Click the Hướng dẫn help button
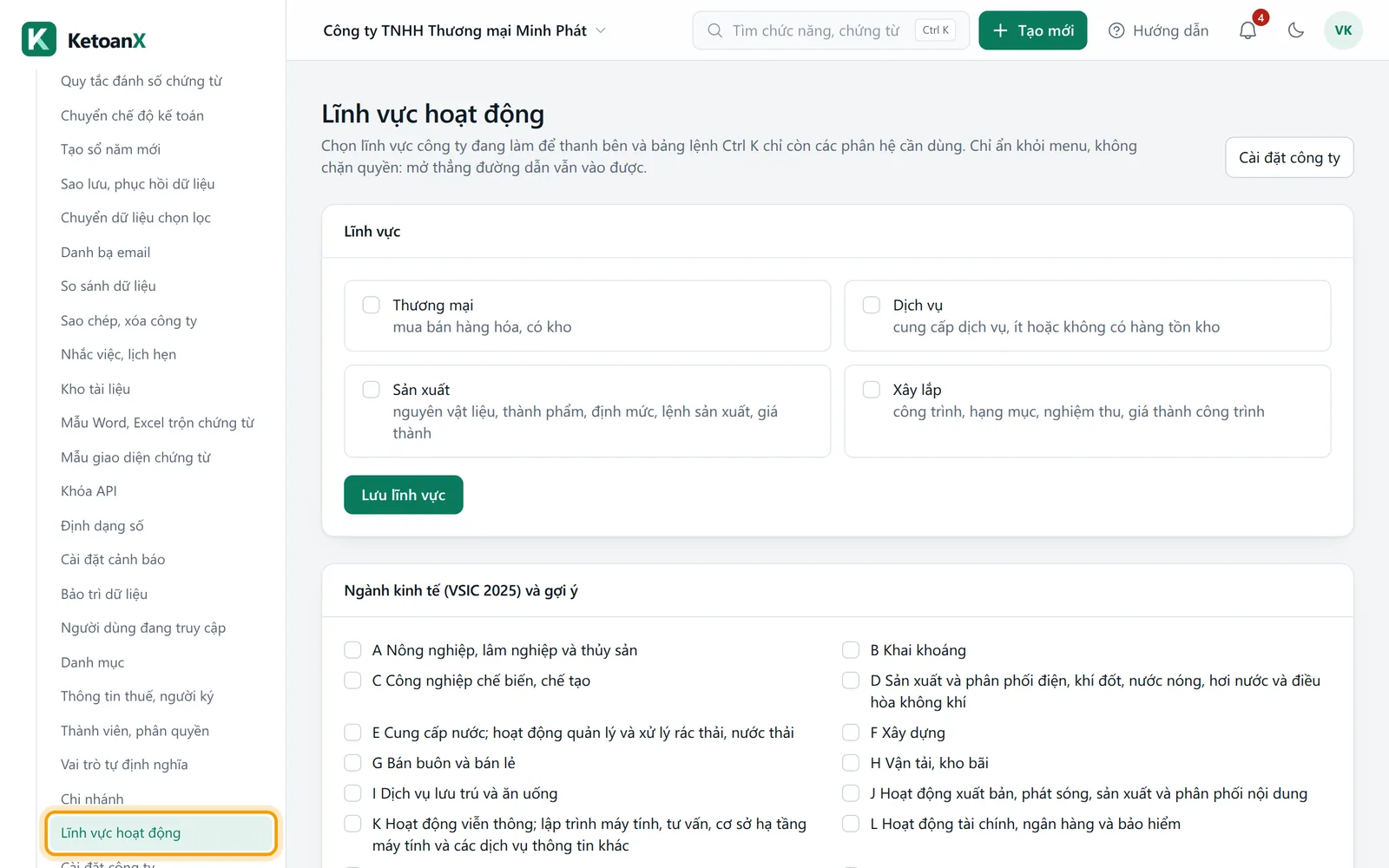1389x868 pixels. [x=1158, y=30]
